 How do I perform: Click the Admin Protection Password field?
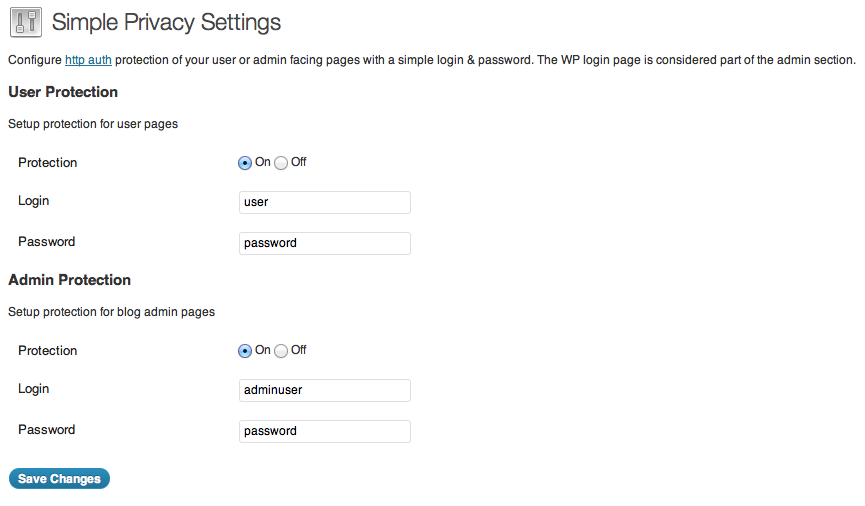(325, 432)
